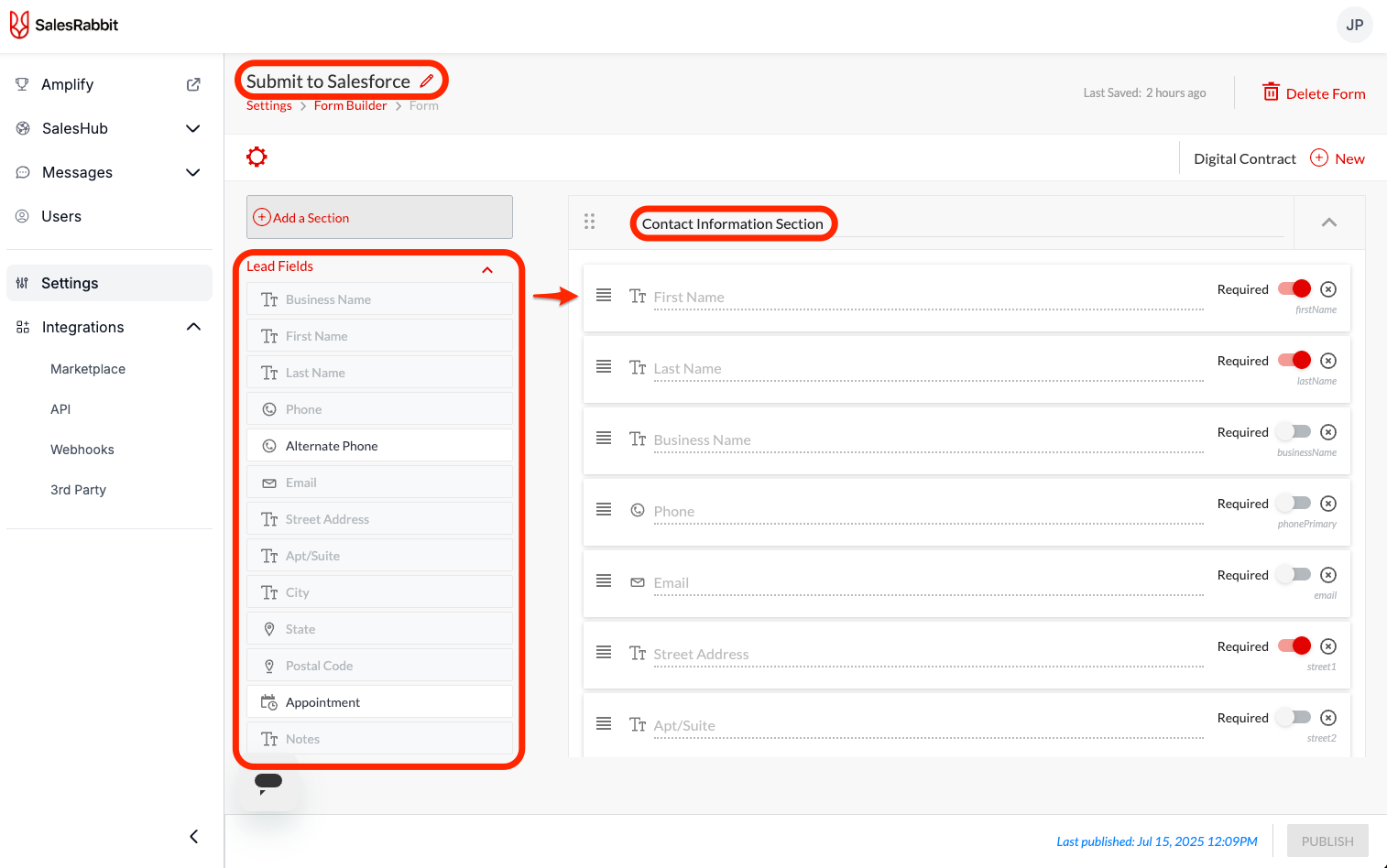1387x868 pixels.
Task: Remove the Business Name field
Action: [x=1328, y=432]
